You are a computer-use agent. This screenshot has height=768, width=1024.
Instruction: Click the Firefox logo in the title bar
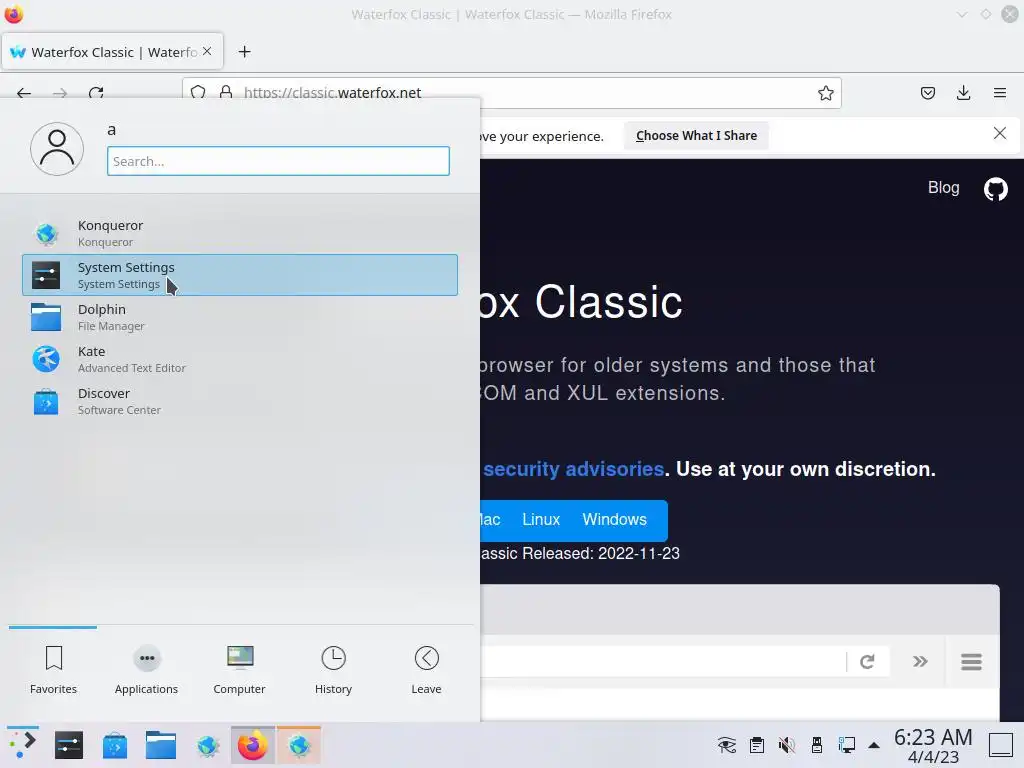(x=14, y=14)
